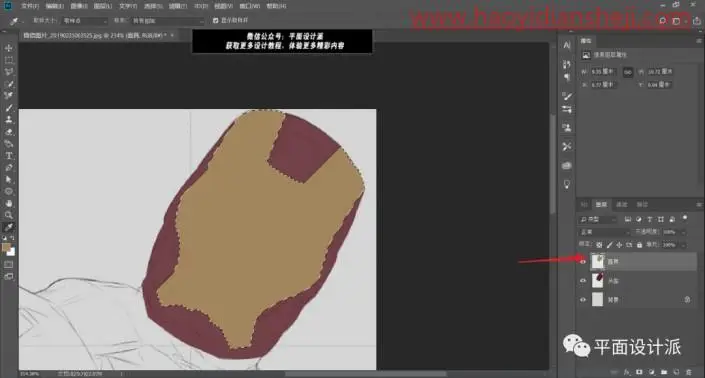Select the Zoom magnifier tool
This screenshot has height=378, width=705.
9,215
